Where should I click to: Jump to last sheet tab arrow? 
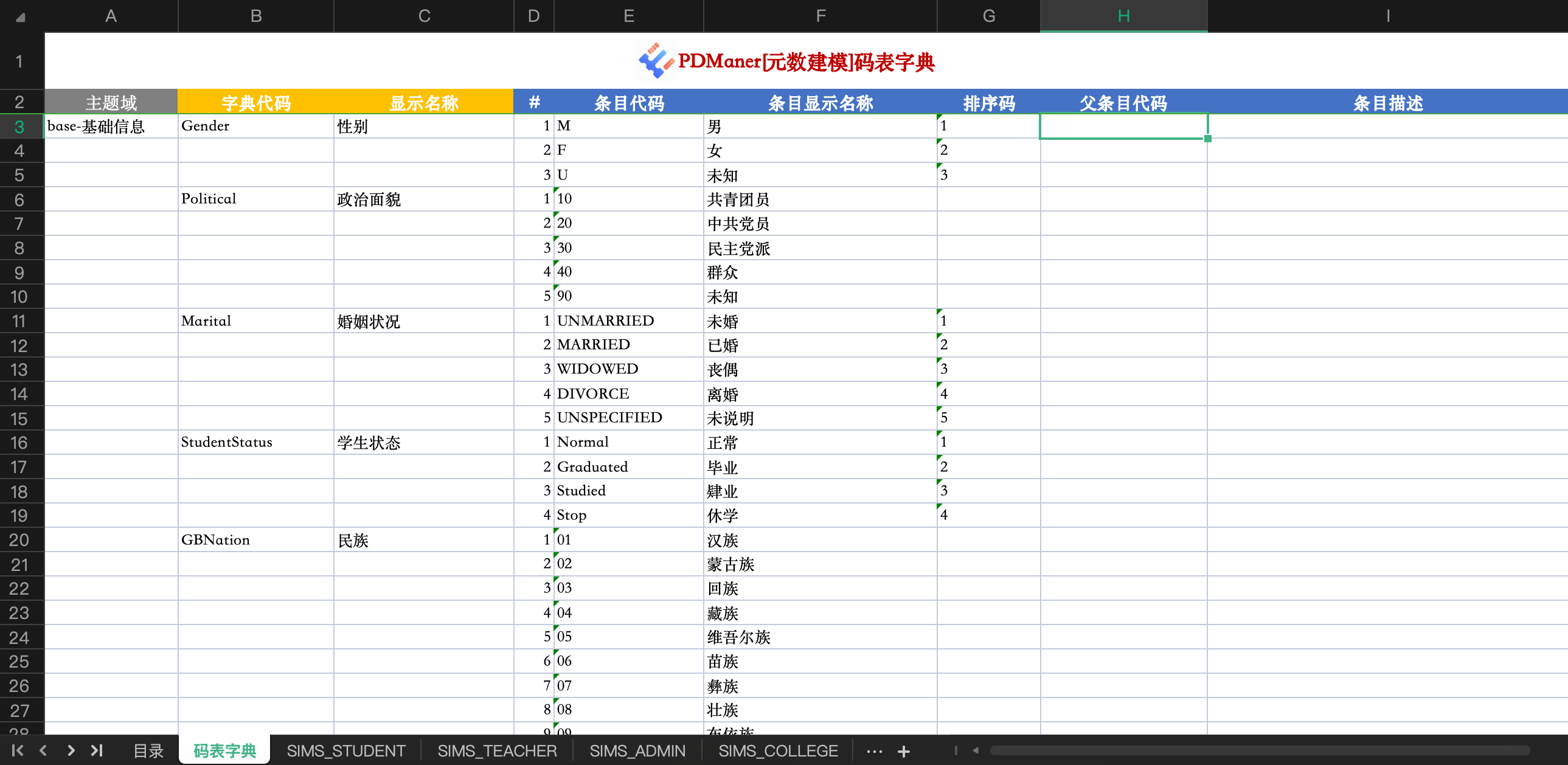(x=97, y=750)
